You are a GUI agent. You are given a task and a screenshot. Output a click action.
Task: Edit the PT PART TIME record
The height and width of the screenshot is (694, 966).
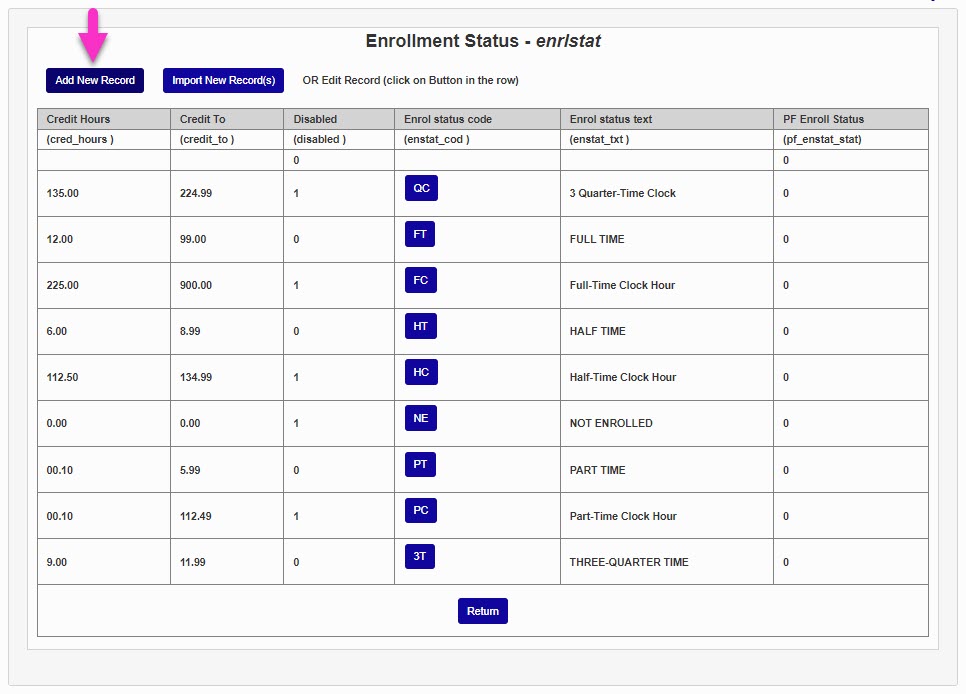point(420,464)
